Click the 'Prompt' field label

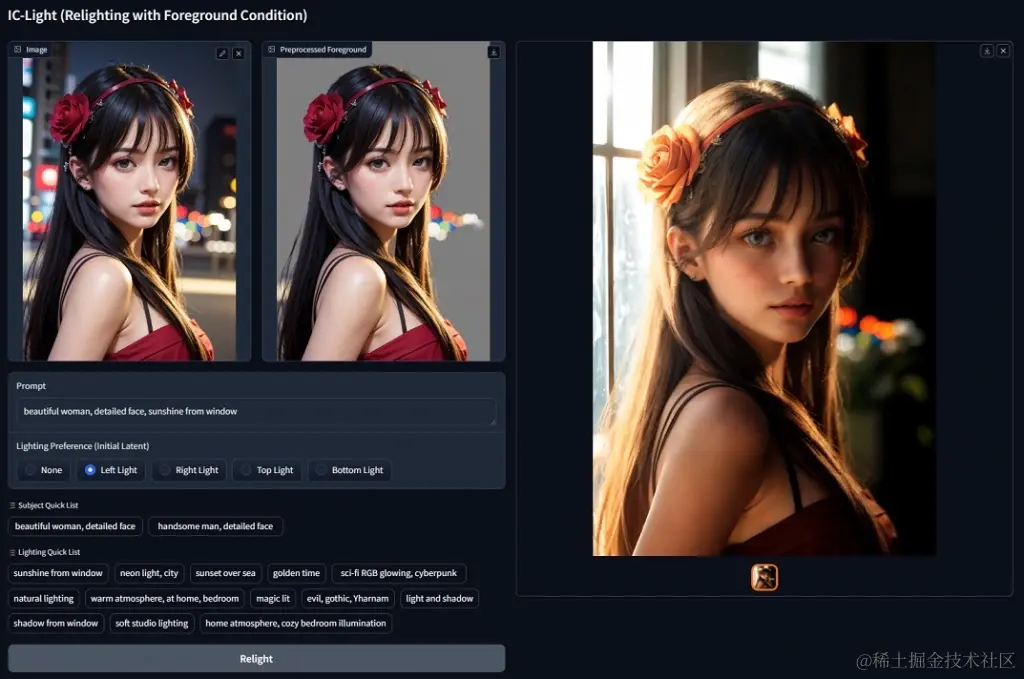(x=31, y=386)
